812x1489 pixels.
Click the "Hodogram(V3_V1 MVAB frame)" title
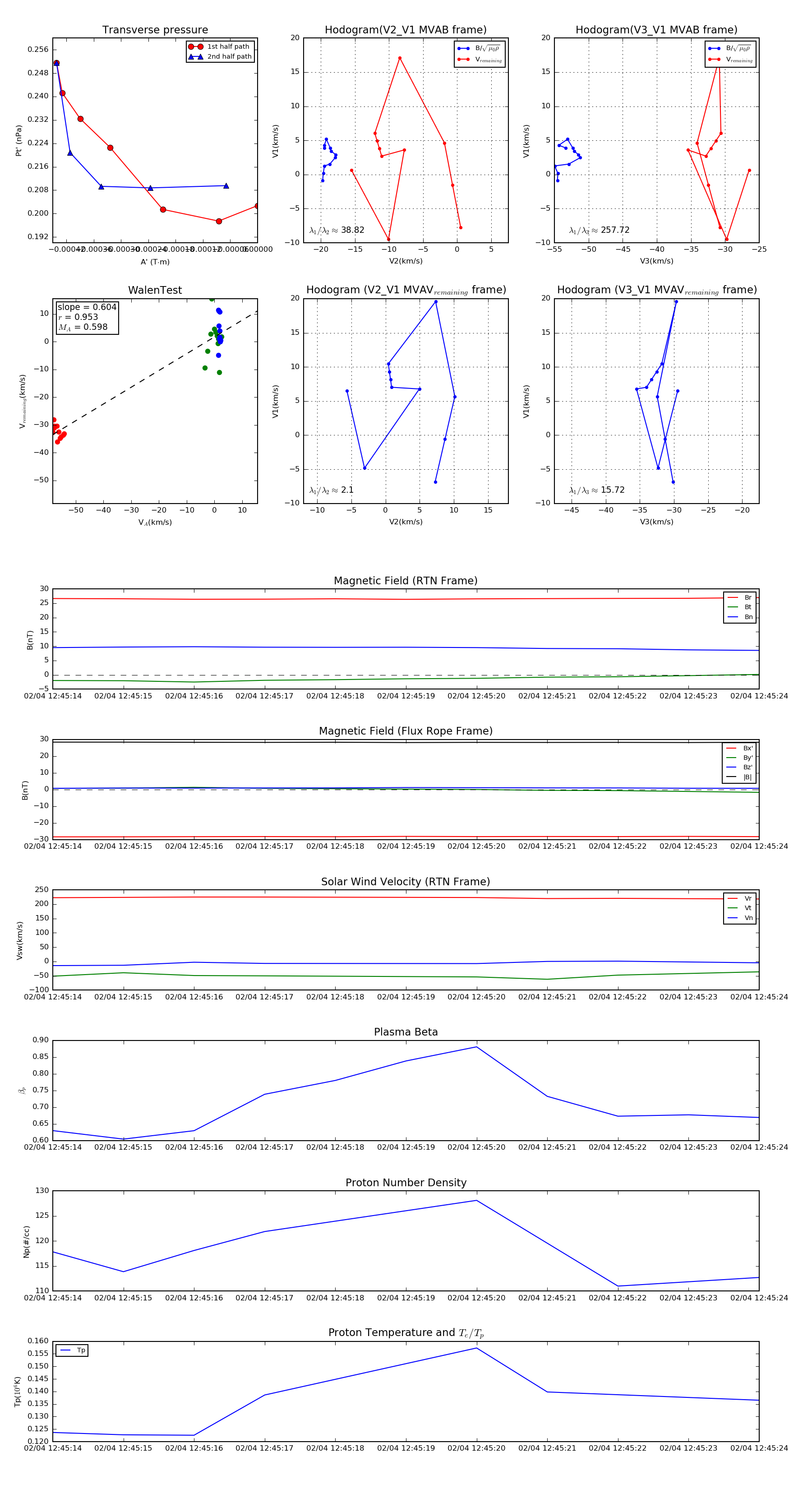pos(656,30)
